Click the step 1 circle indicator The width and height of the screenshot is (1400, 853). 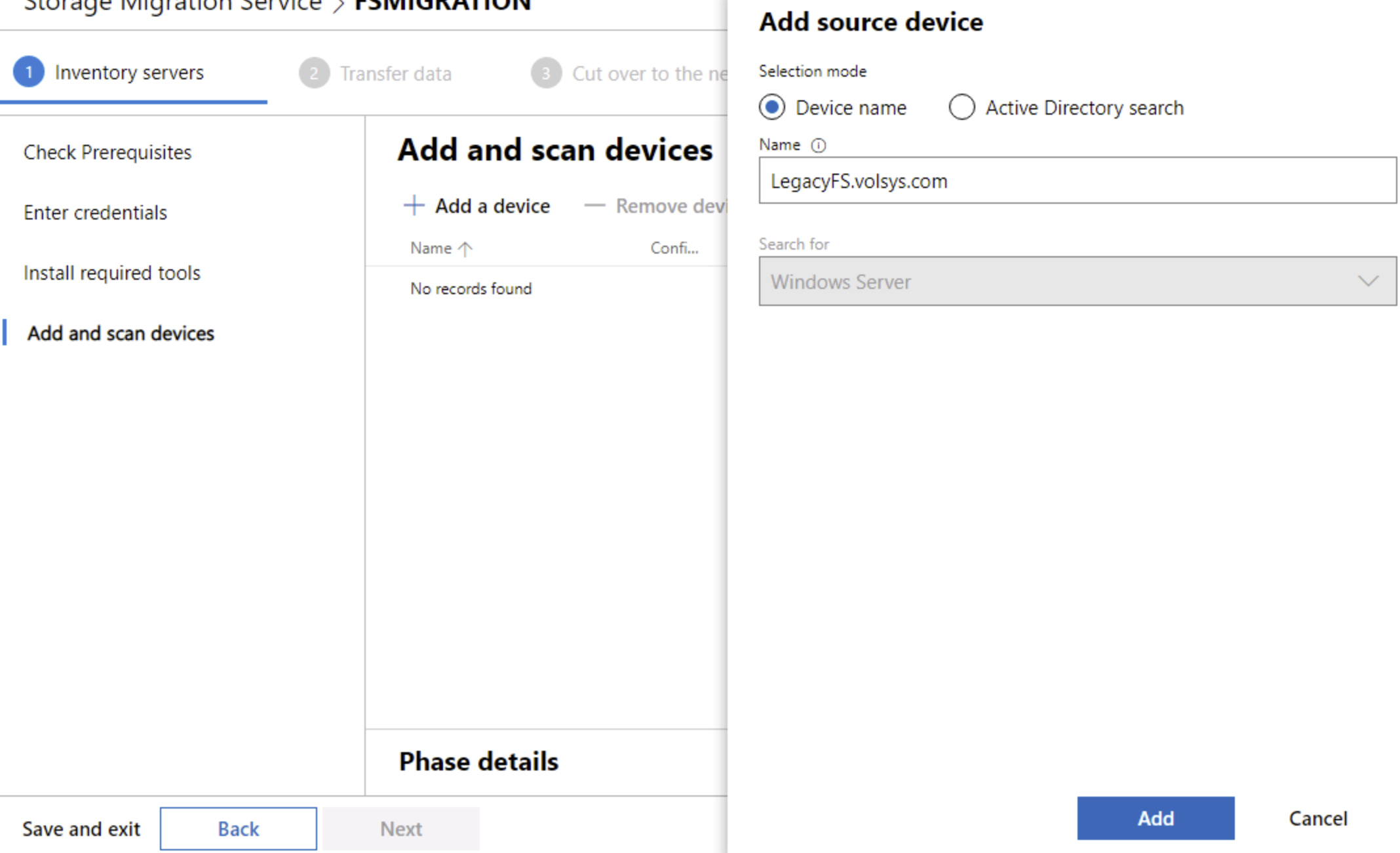click(28, 72)
